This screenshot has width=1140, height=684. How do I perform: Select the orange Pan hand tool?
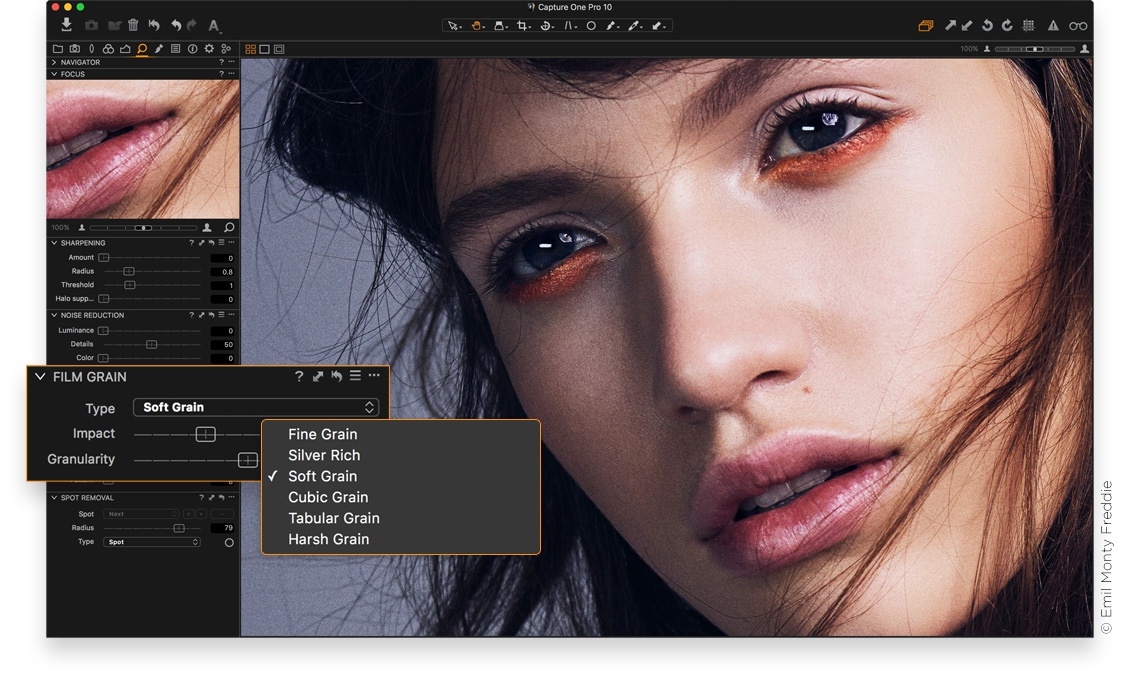coord(477,25)
